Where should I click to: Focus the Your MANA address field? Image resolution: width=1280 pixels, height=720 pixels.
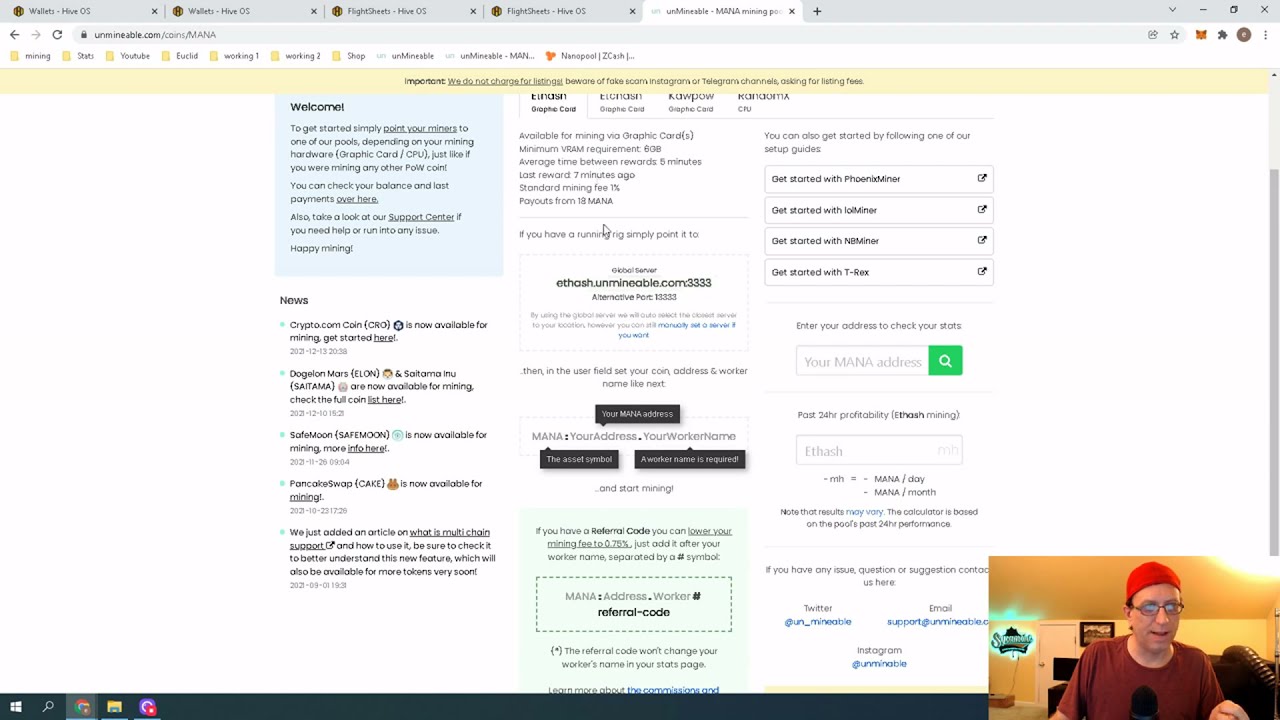click(x=862, y=361)
